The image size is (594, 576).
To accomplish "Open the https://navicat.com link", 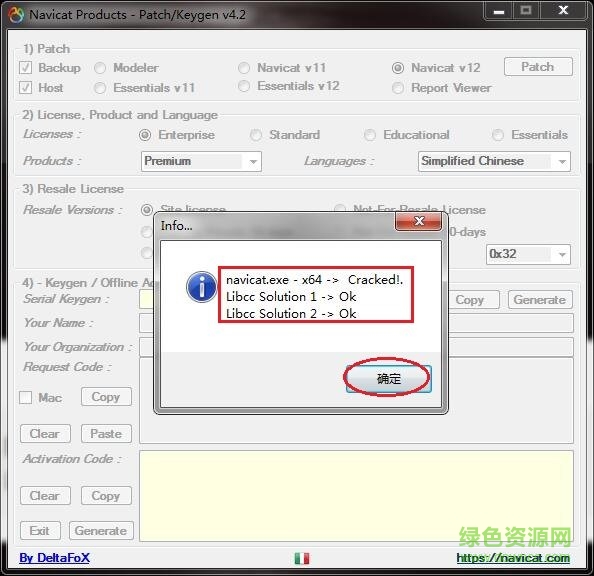I will point(513,558).
